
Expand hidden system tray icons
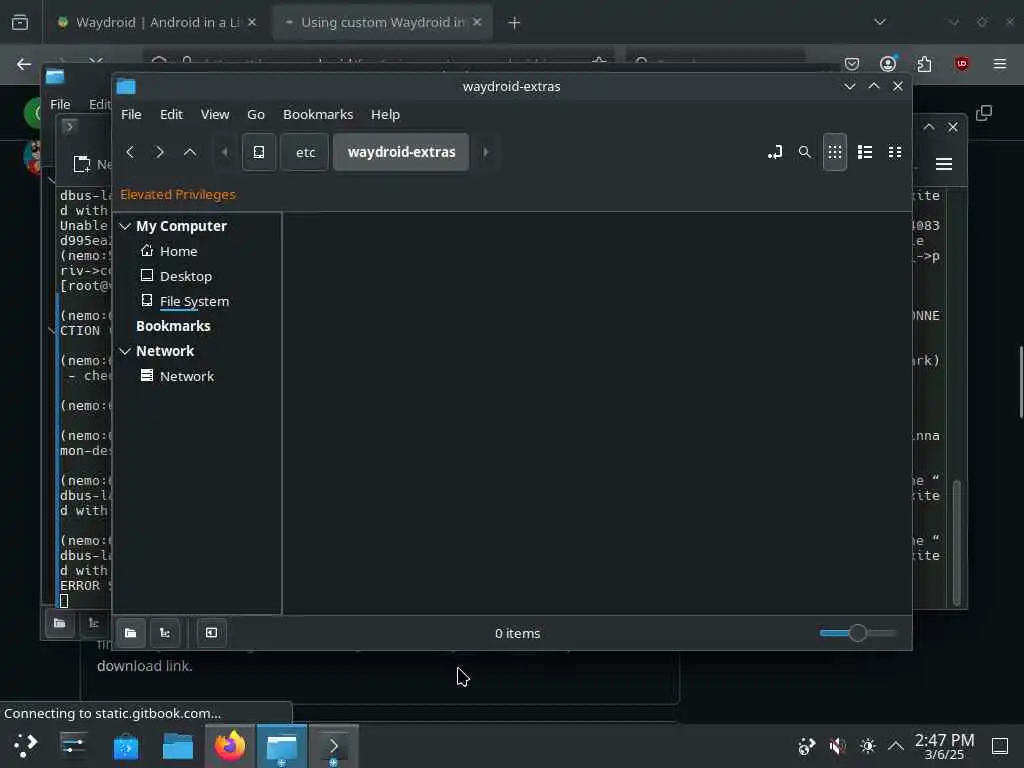[896, 746]
